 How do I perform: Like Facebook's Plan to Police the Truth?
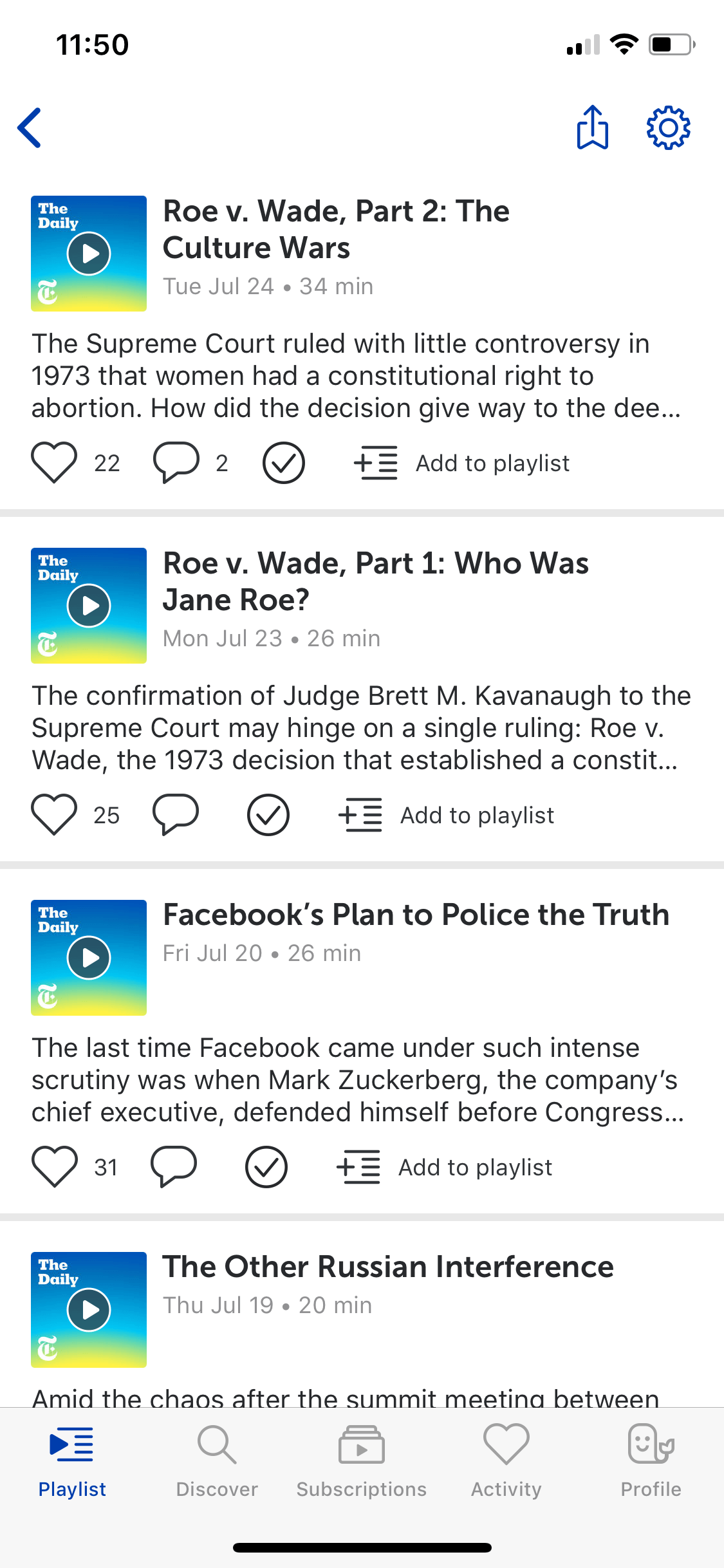(54, 1167)
